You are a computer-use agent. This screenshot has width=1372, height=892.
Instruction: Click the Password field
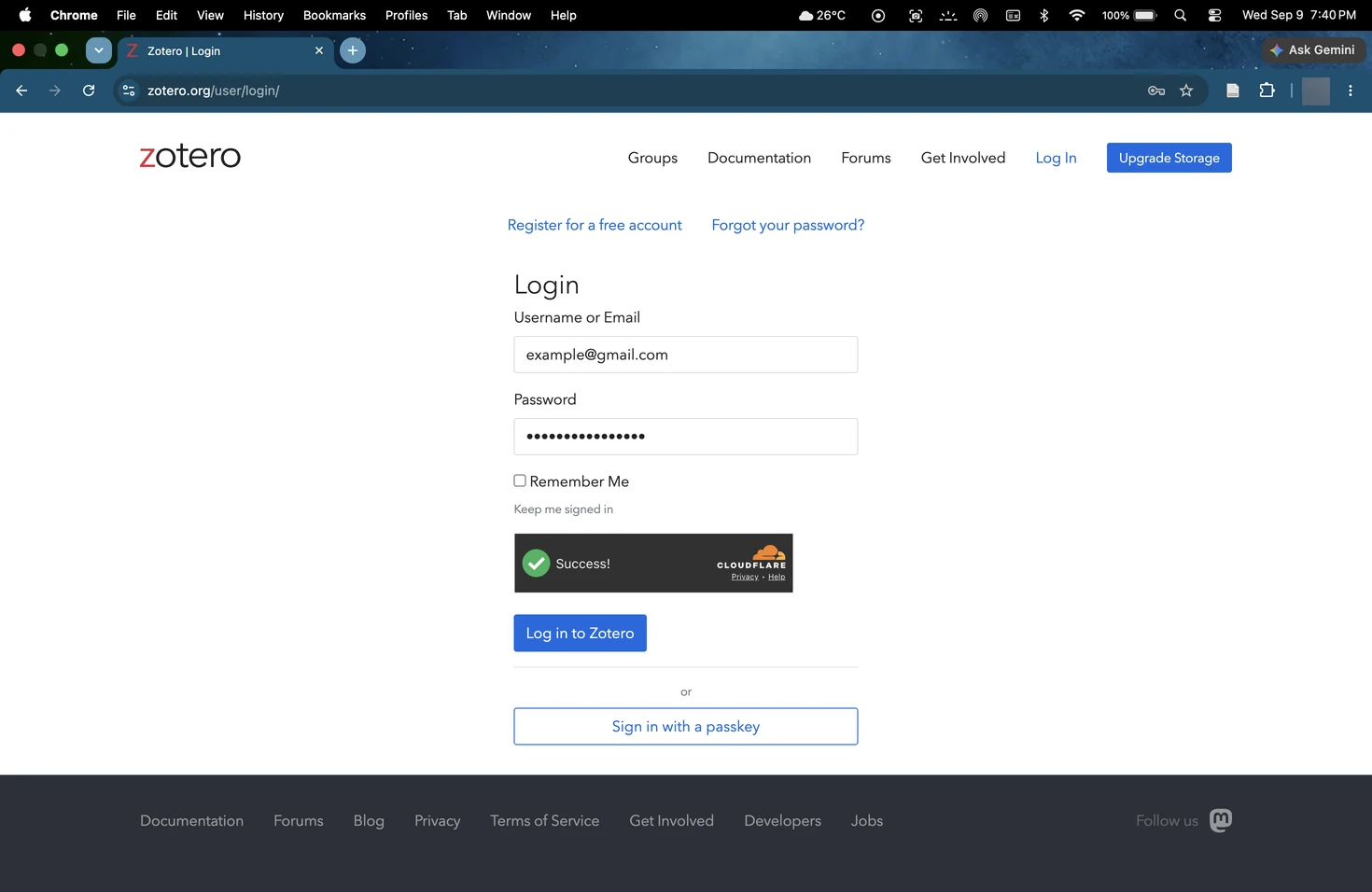(685, 437)
